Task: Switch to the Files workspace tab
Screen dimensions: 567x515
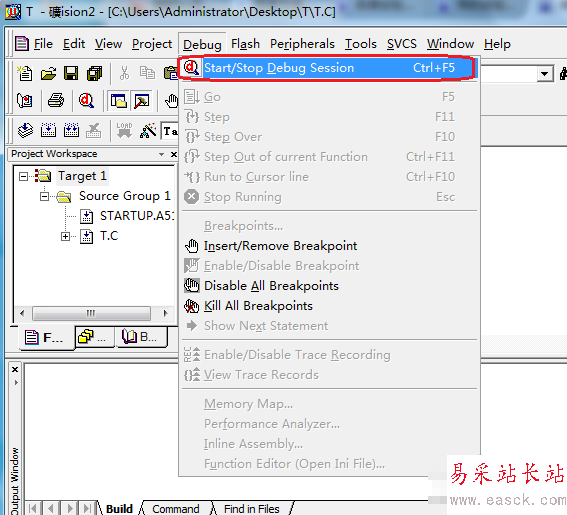Action: pyautogui.click(x=46, y=337)
